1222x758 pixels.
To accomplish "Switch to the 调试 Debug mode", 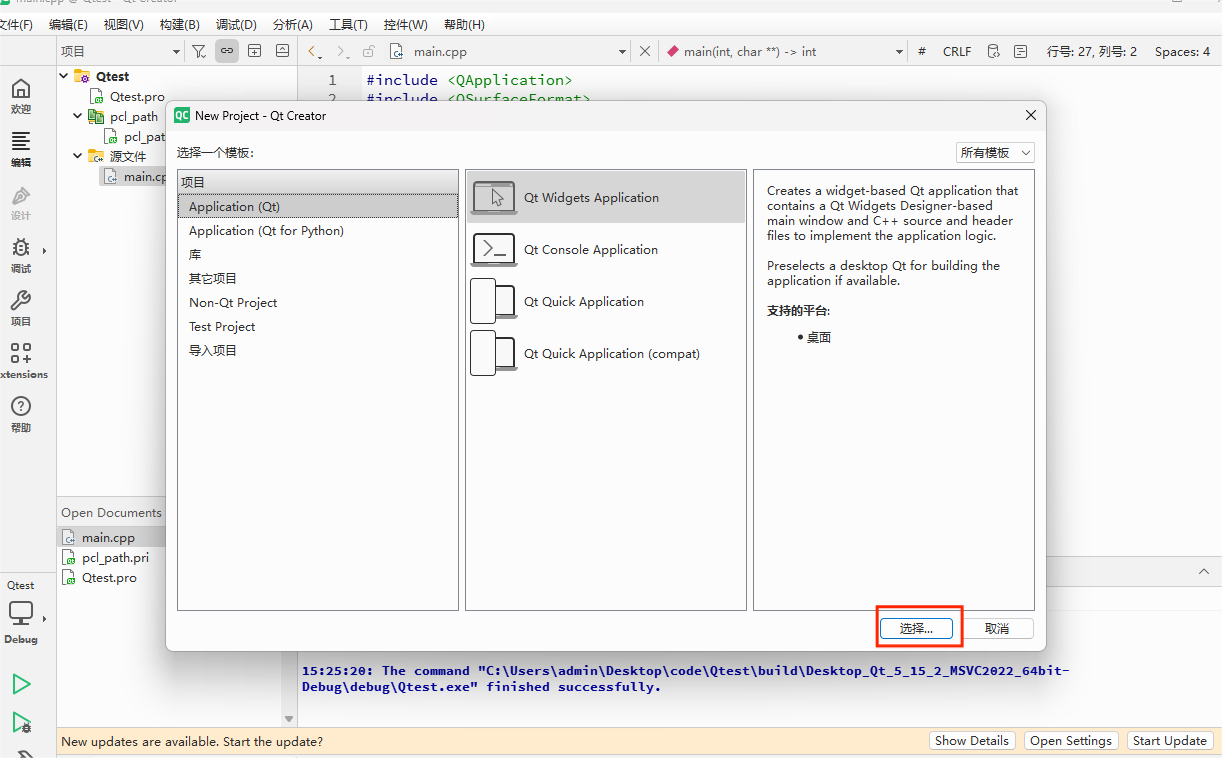I will click(x=20, y=255).
